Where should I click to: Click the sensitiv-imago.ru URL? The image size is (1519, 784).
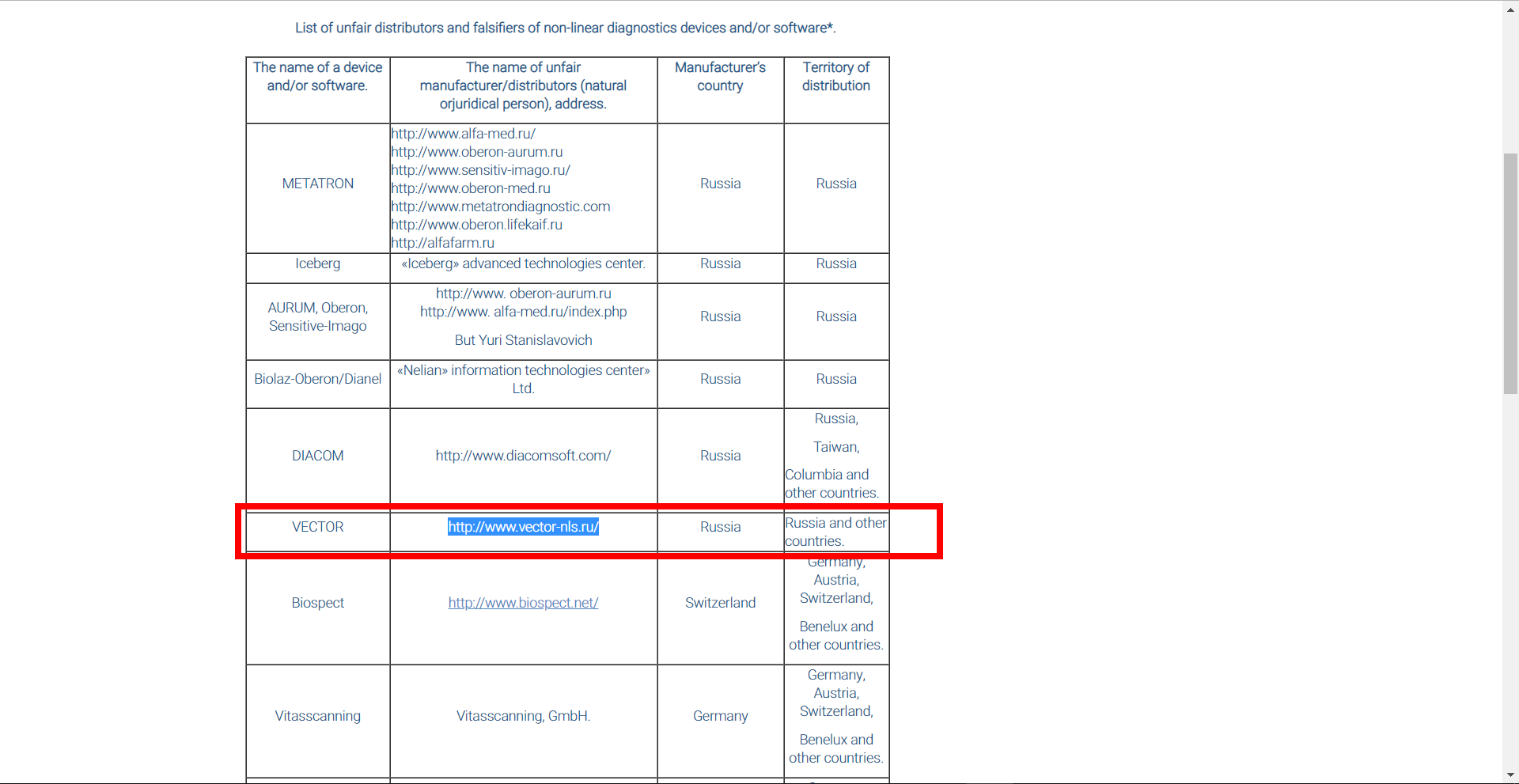(480, 170)
